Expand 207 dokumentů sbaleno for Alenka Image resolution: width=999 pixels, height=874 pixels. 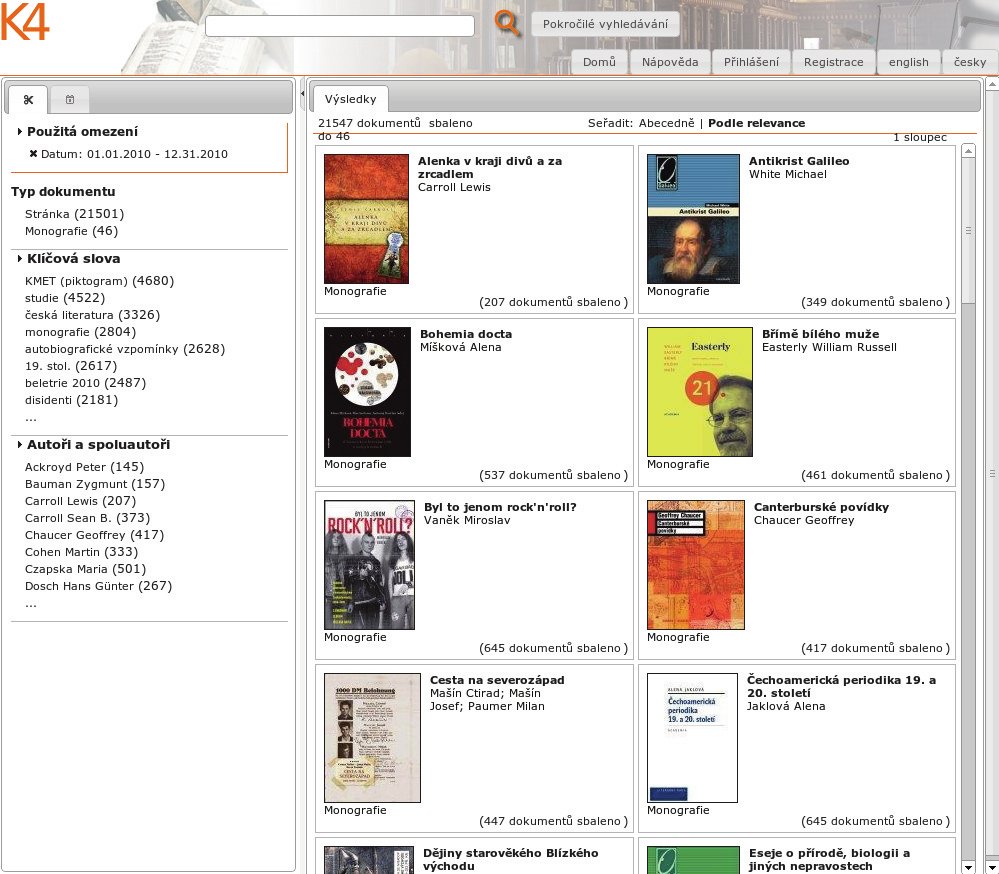point(553,302)
